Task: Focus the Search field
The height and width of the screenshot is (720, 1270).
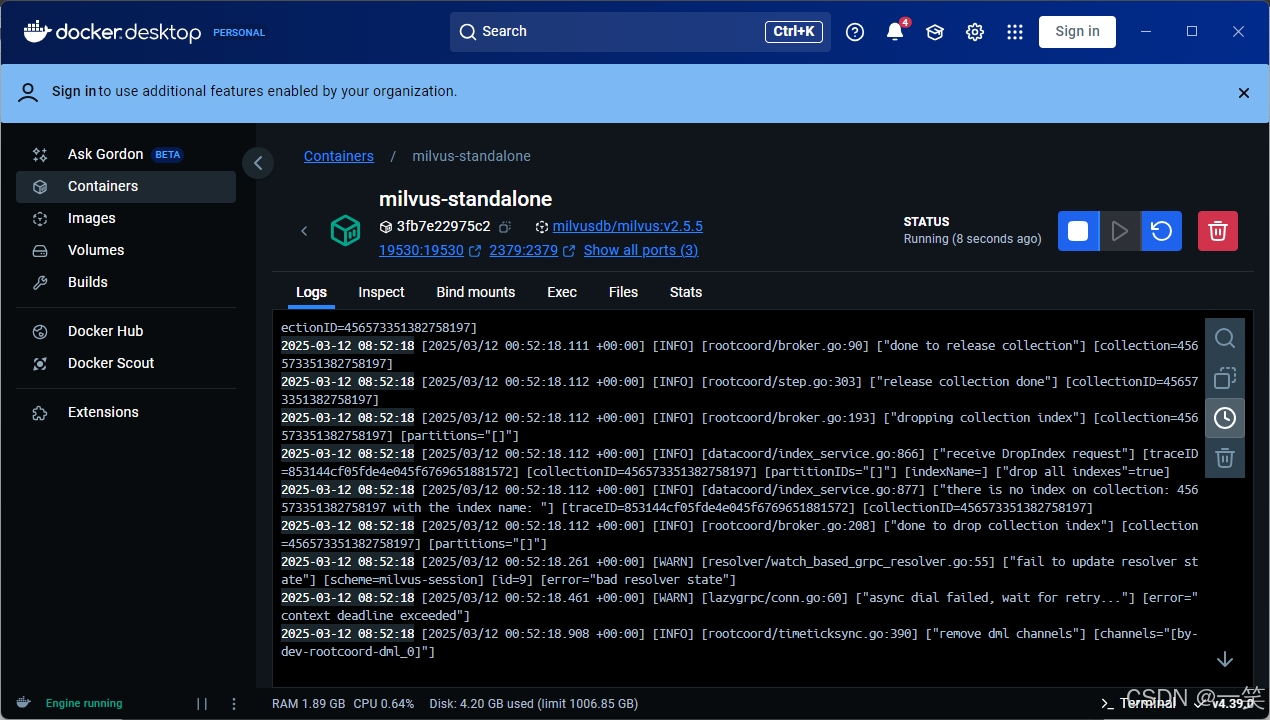Action: pos(640,32)
